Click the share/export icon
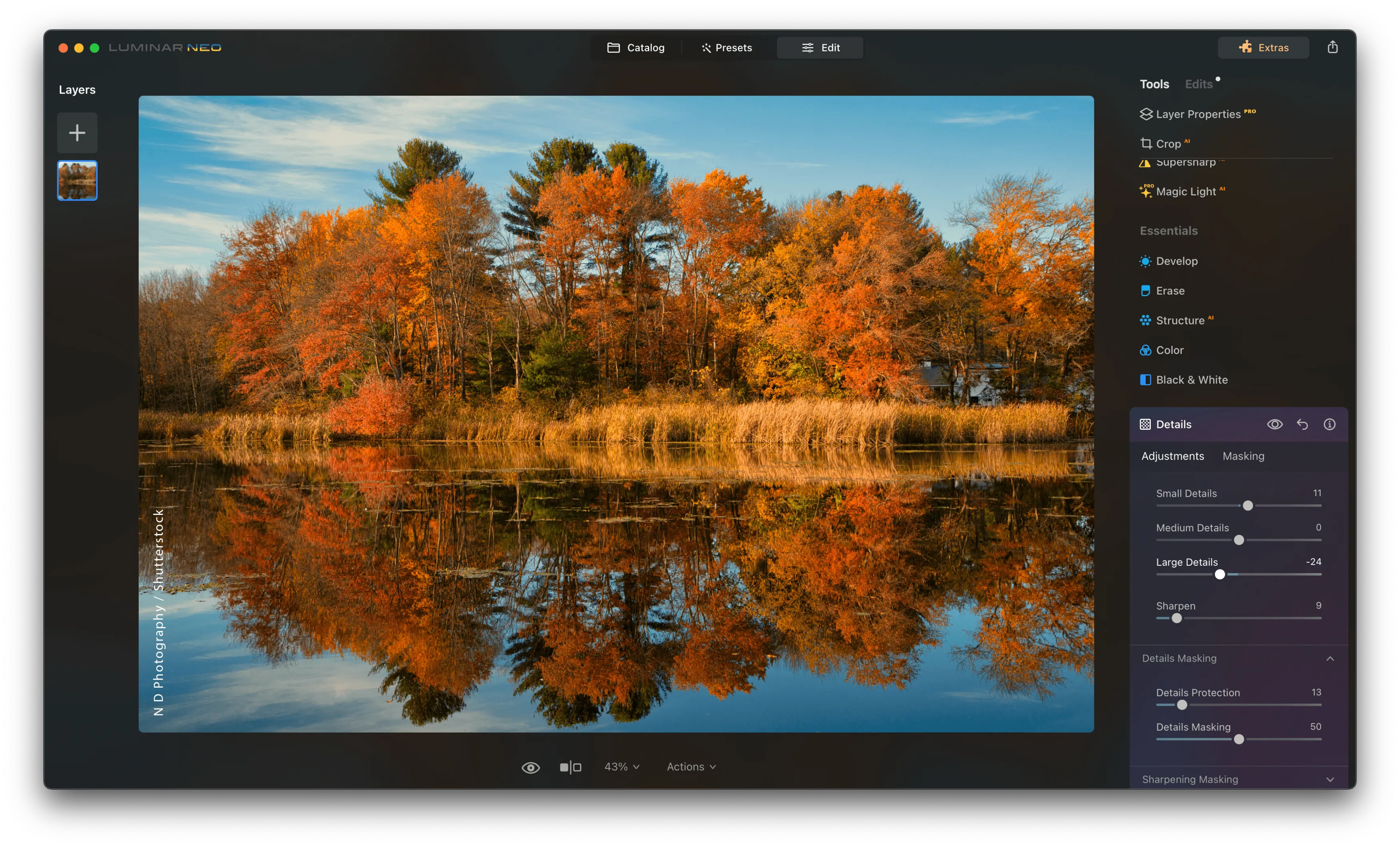The image size is (1400, 847). [1332, 47]
